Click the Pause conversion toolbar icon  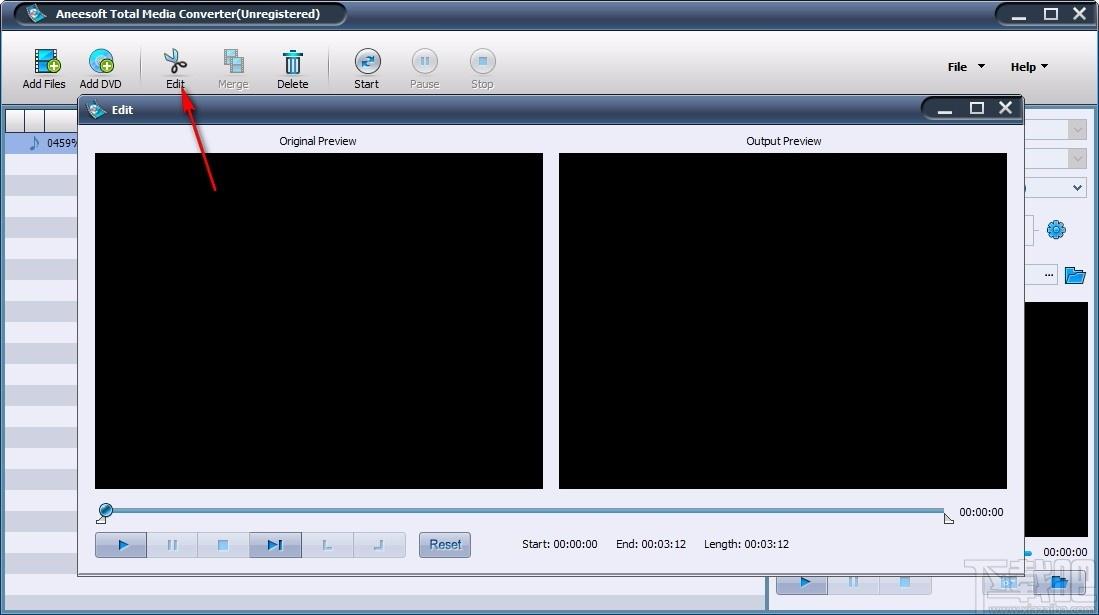click(424, 62)
